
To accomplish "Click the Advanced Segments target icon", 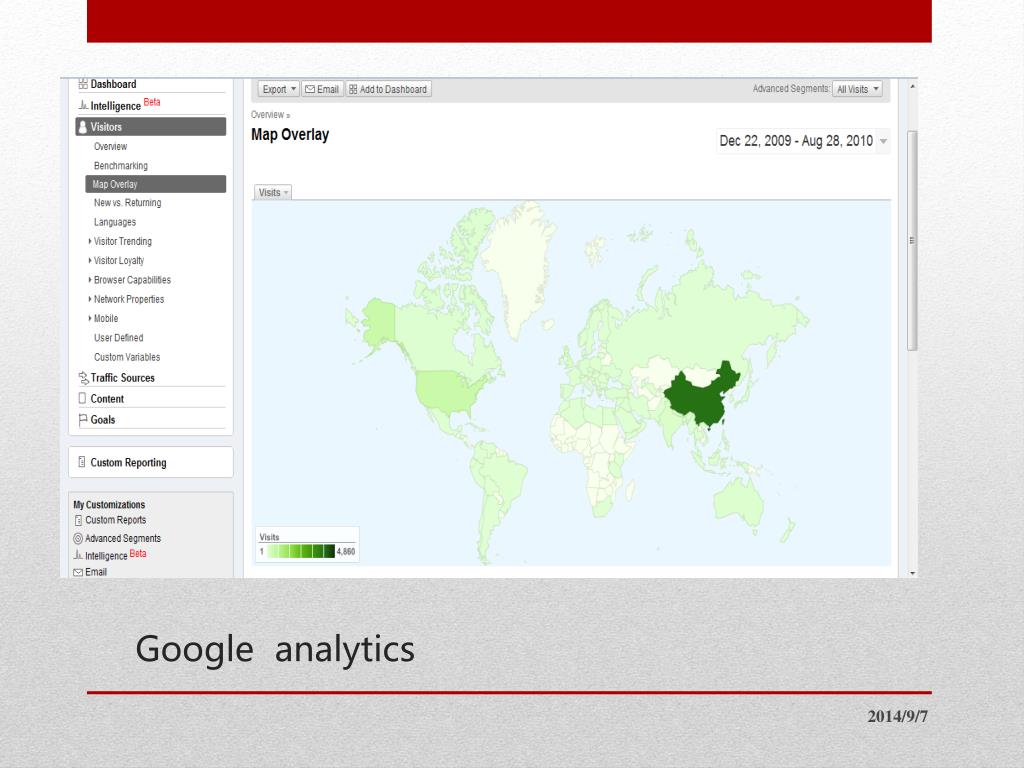I will (78, 538).
